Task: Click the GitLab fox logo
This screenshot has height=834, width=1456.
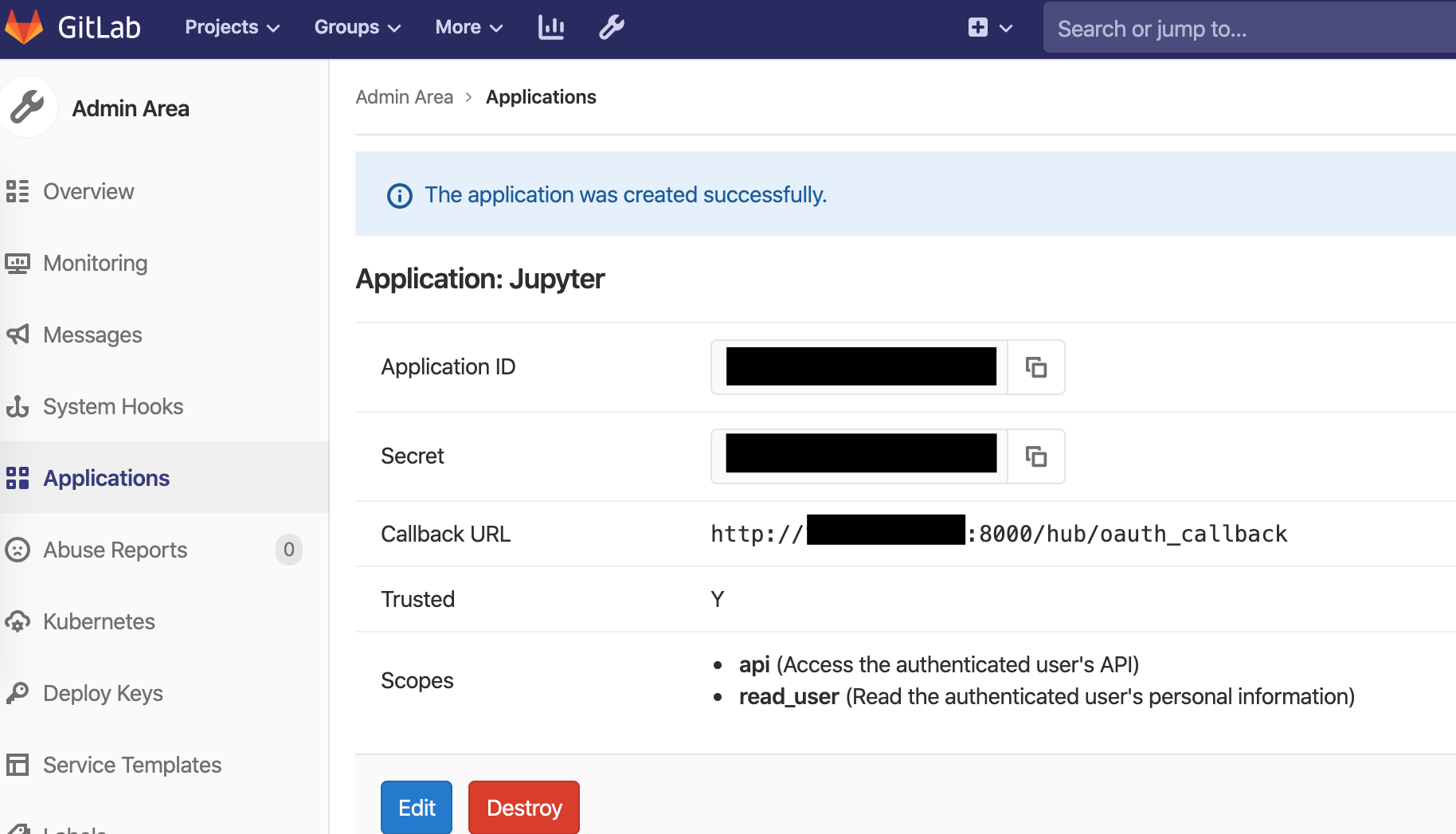Action: pos(24,27)
